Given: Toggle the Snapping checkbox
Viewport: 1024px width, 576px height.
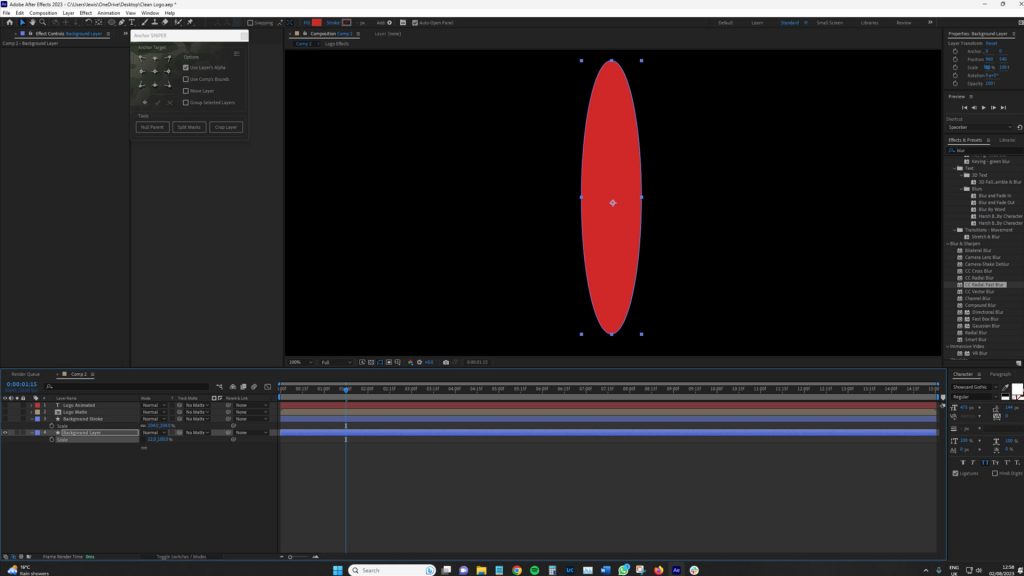Looking at the screenshot, I should 250,23.
